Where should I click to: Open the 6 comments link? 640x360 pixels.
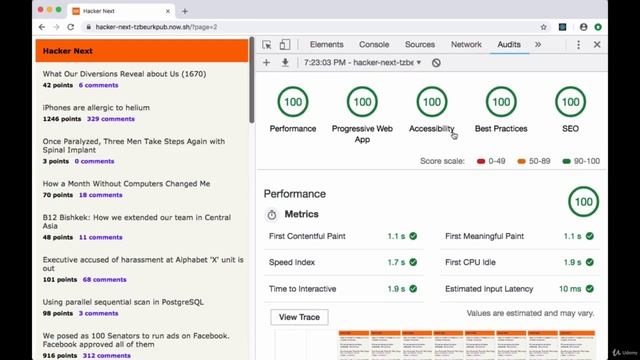point(98,85)
